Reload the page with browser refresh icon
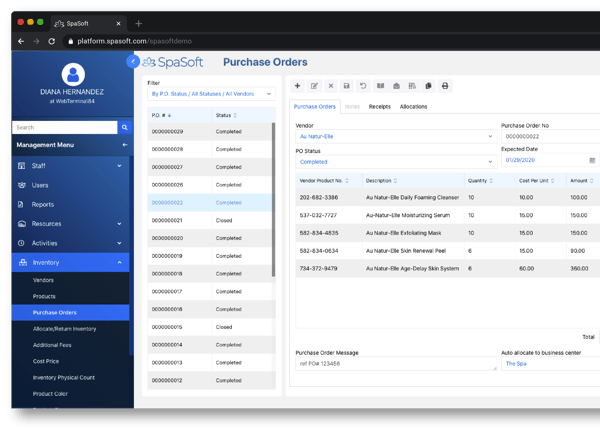600x433 pixels. pyautogui.click(x=52, y=41)
